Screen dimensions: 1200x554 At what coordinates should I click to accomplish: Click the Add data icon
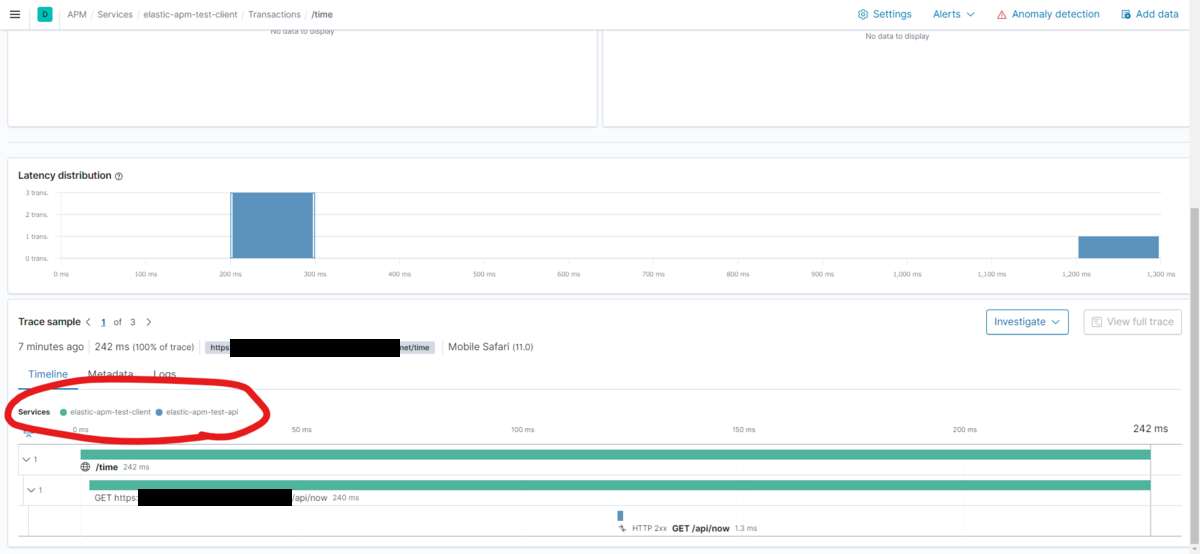point(1126,14)
